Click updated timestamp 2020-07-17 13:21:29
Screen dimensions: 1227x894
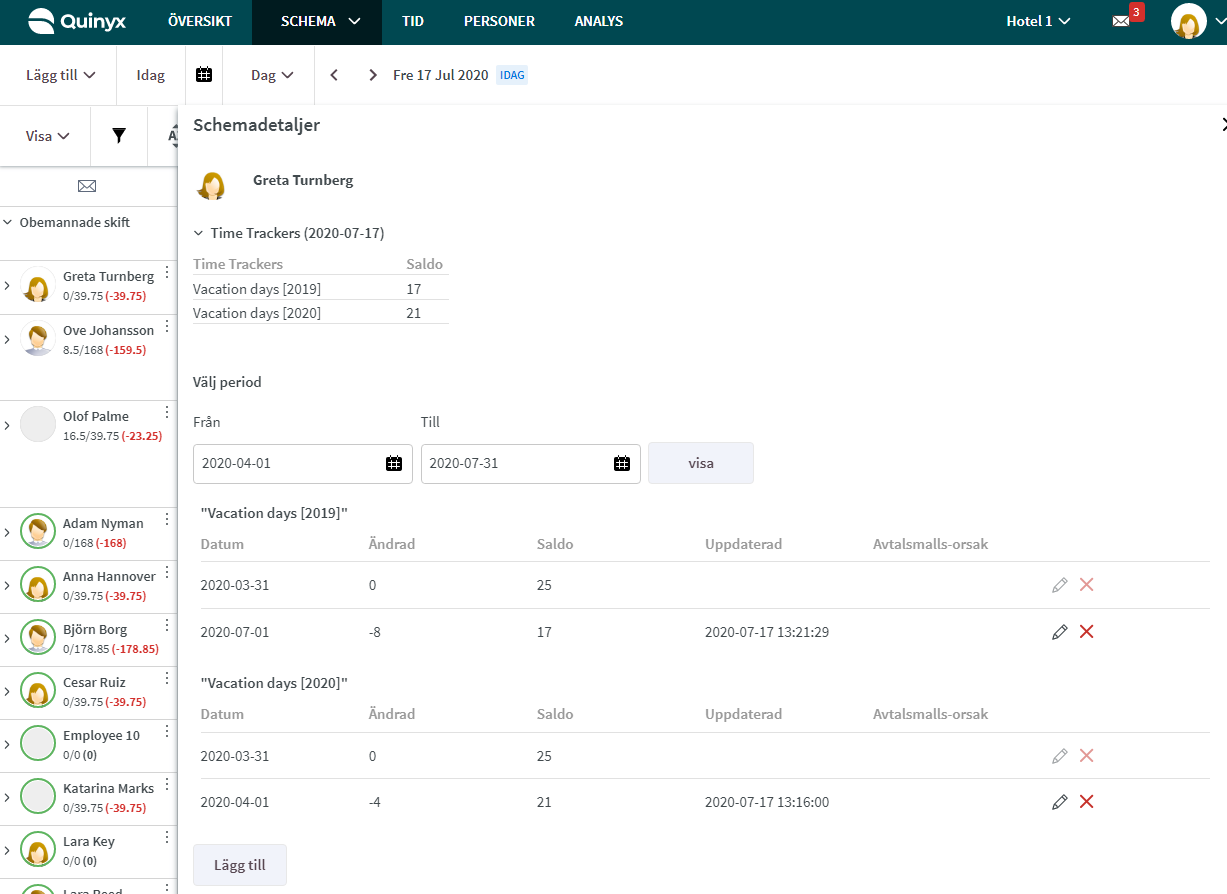point(767,632)
